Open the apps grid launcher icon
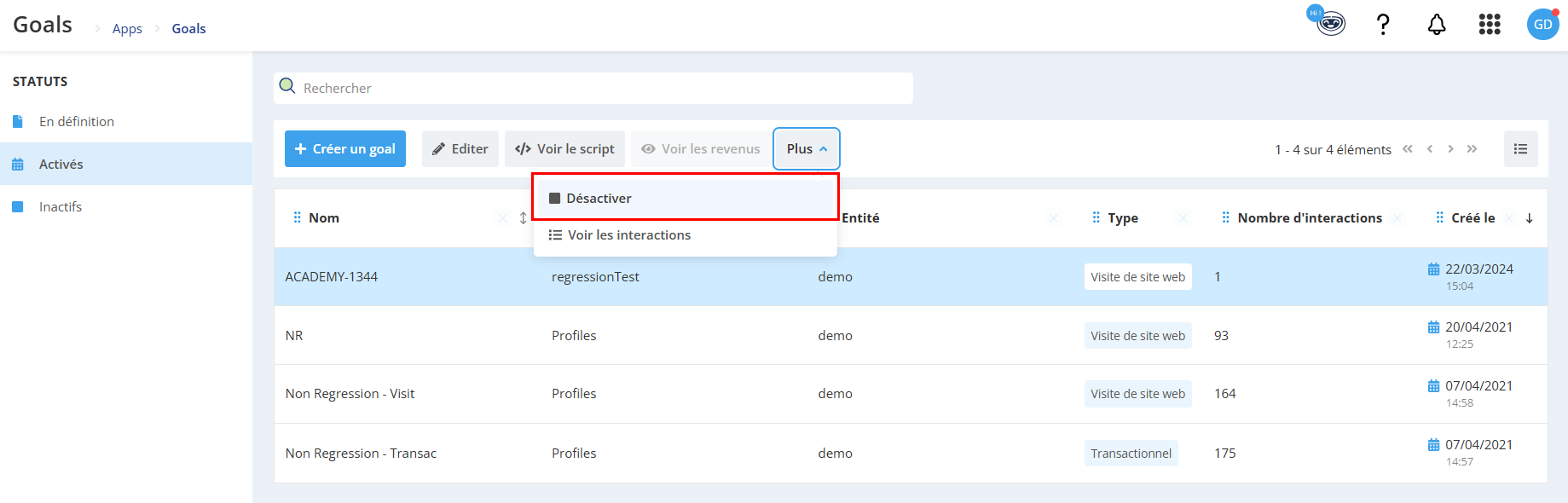Viewport: 1568px width, 503px height. (x=1490, y=24)
